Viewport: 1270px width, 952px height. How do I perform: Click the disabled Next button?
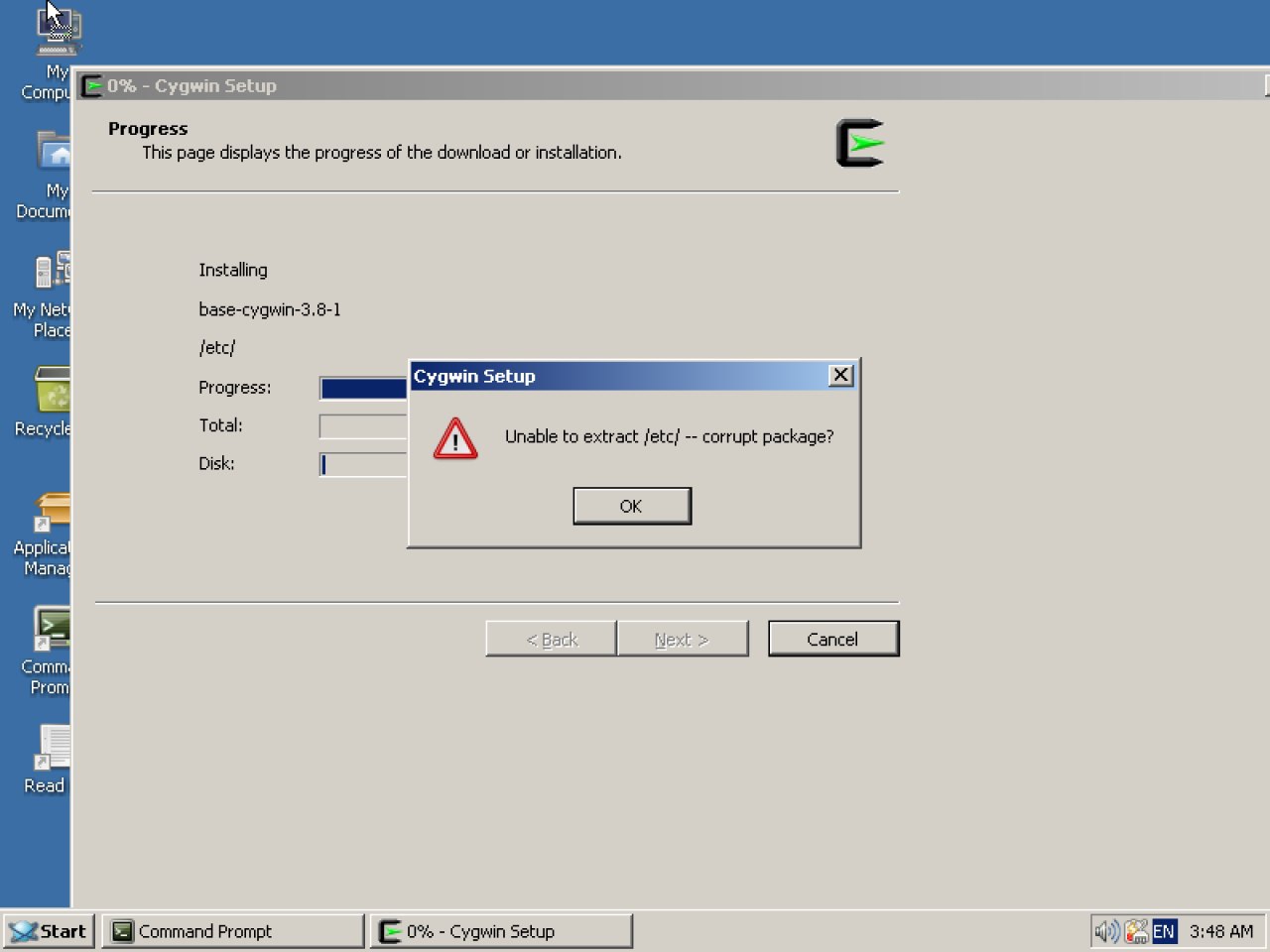pyautogui.click(x=683, y=639)
